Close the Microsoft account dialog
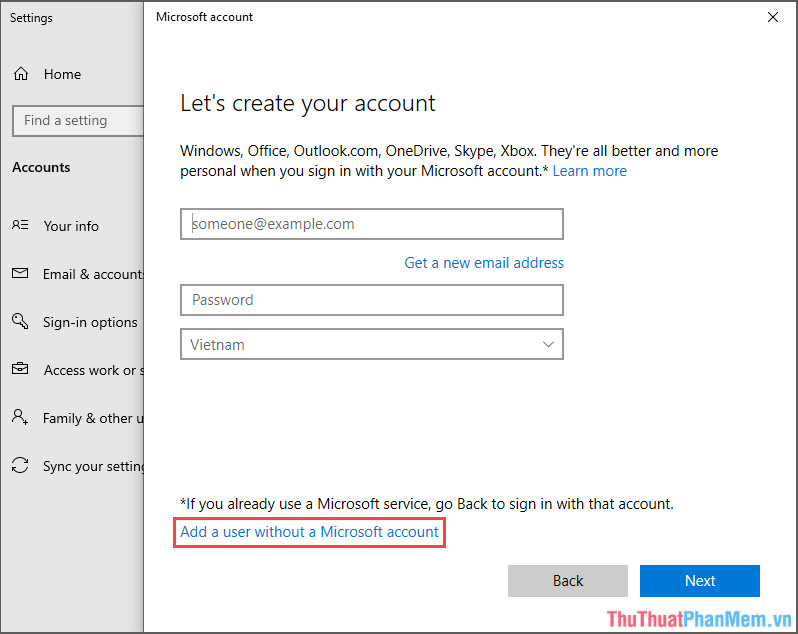The height and width of the screenshot is (634, 798). pos(773,17)
